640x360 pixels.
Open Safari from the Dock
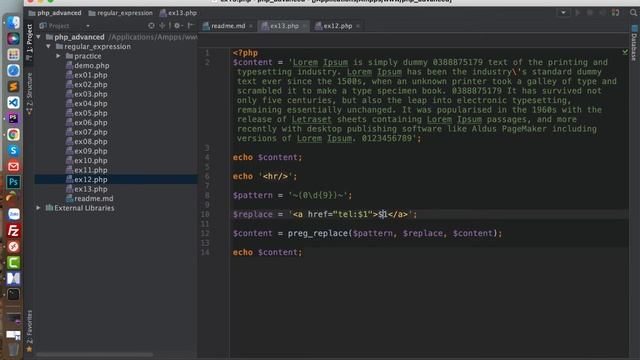click(13, 70)
